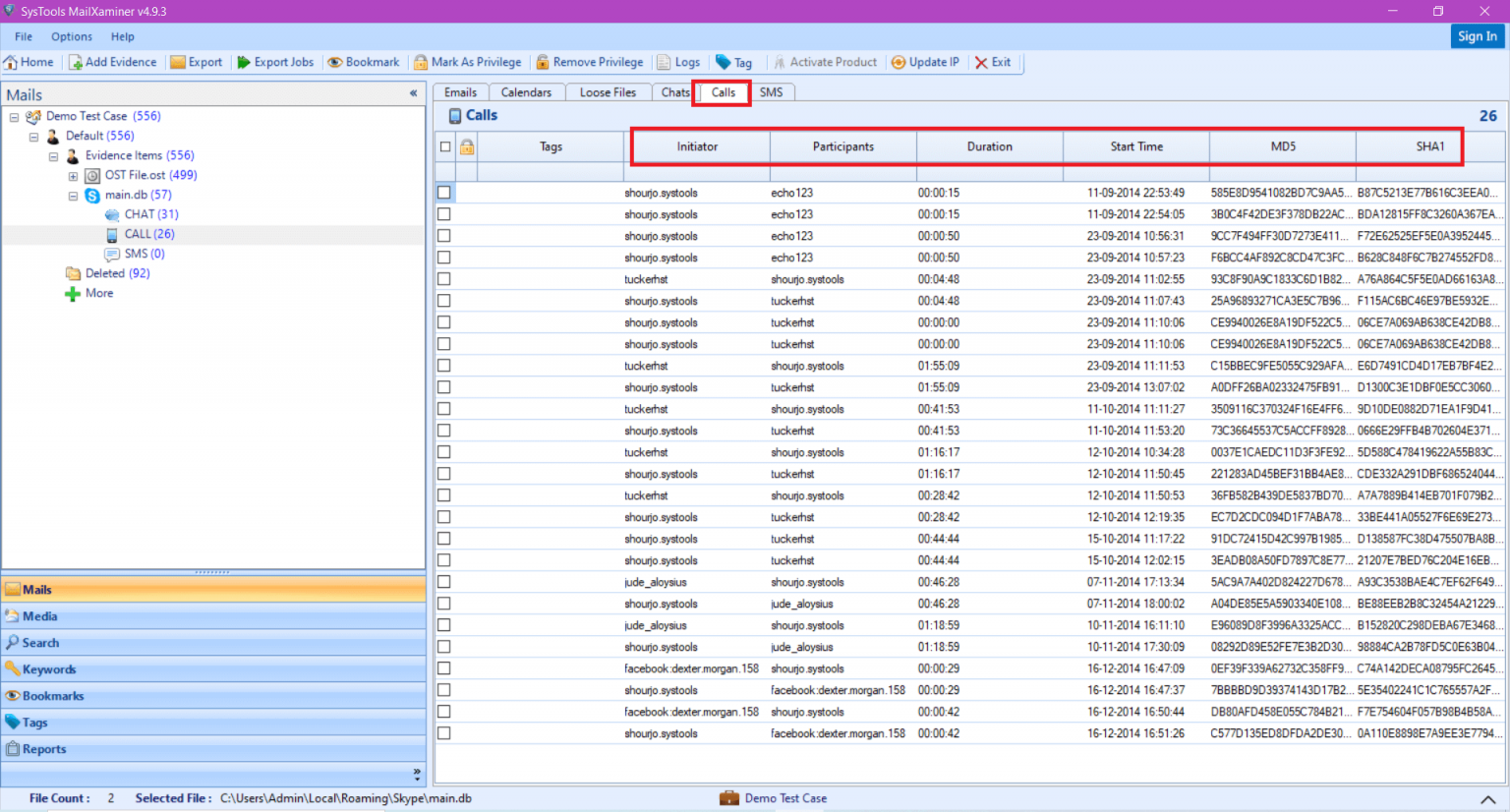Check the row with start time 12-10-2014 10:34:28
Viewport: 1510px width, 812px height.
[x=444, y=452]
